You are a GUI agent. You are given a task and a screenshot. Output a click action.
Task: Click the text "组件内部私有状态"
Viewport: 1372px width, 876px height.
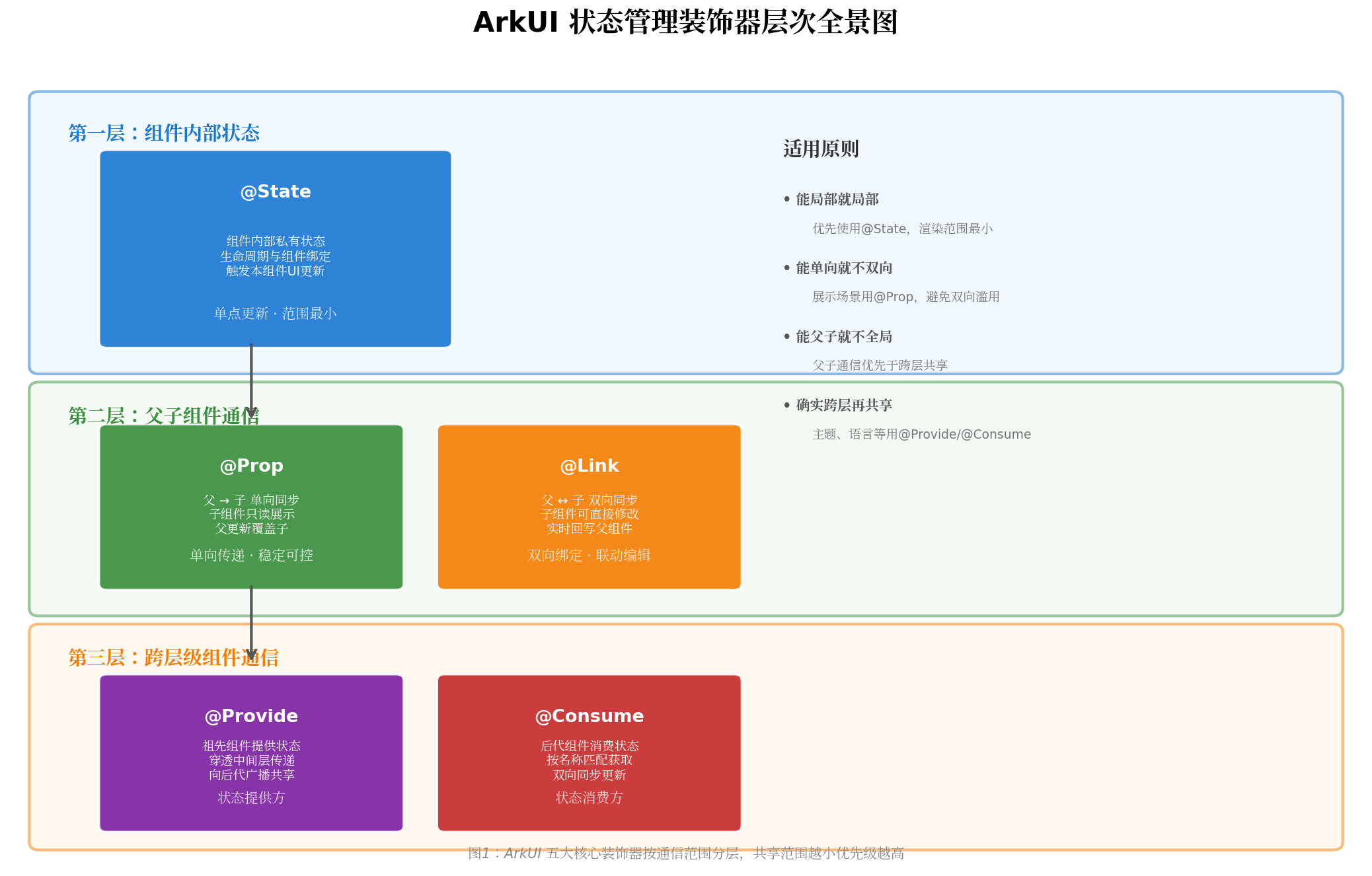276,241
